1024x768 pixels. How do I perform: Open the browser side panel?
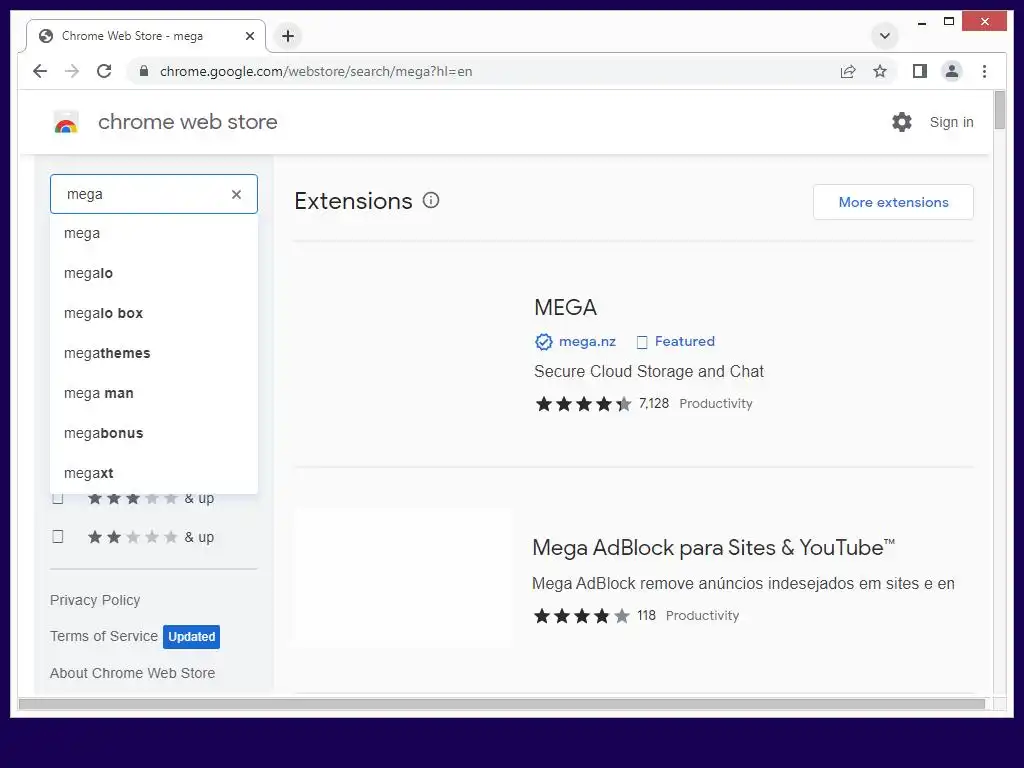point(920,71)
